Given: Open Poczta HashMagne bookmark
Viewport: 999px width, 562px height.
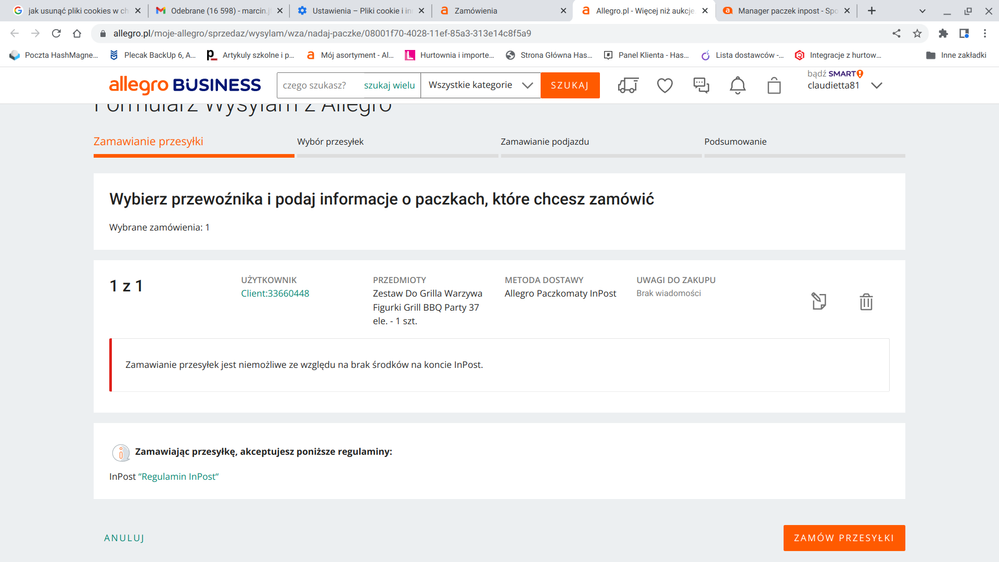Looking at the screenshot, I should pos(54,55).
